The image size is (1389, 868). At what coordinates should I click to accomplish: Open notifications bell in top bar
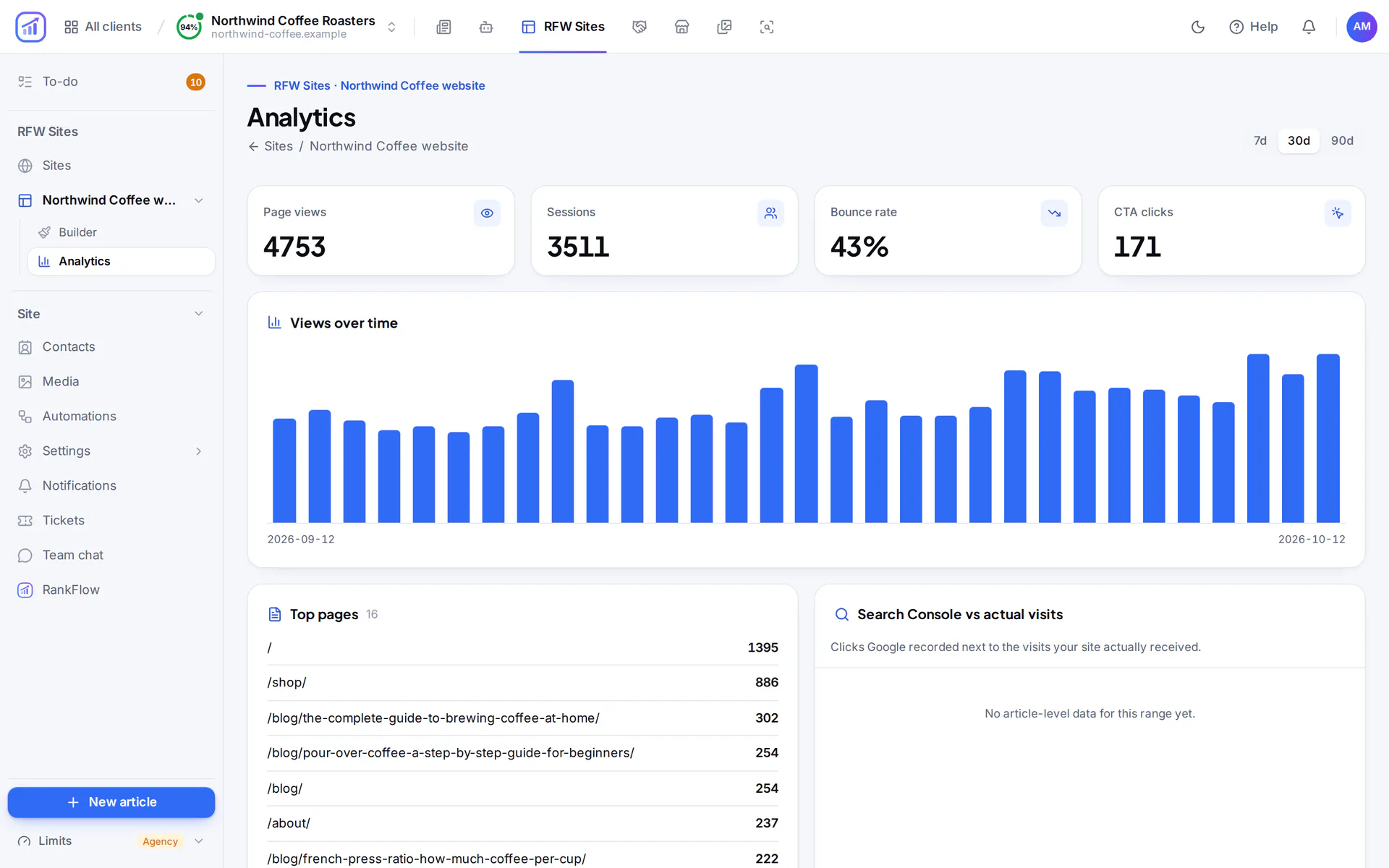click(1309, 27)
